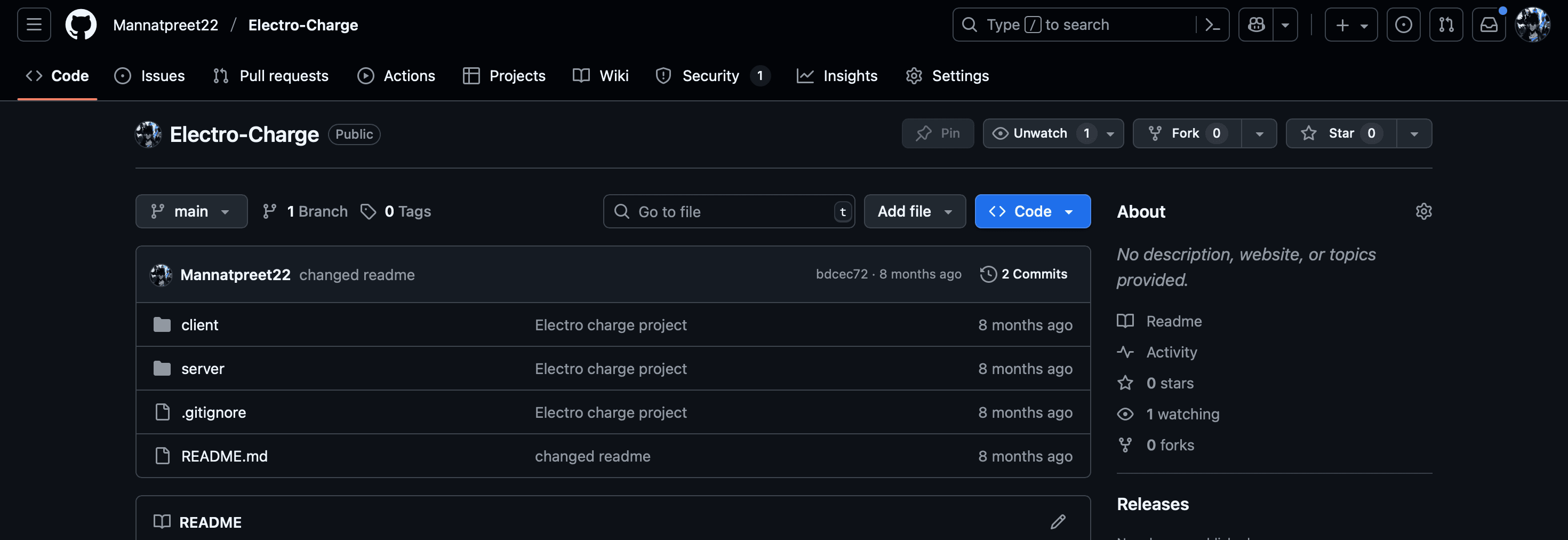View 1 watching link
This screenshot has height=540, width=1568.
(1168, 414)
